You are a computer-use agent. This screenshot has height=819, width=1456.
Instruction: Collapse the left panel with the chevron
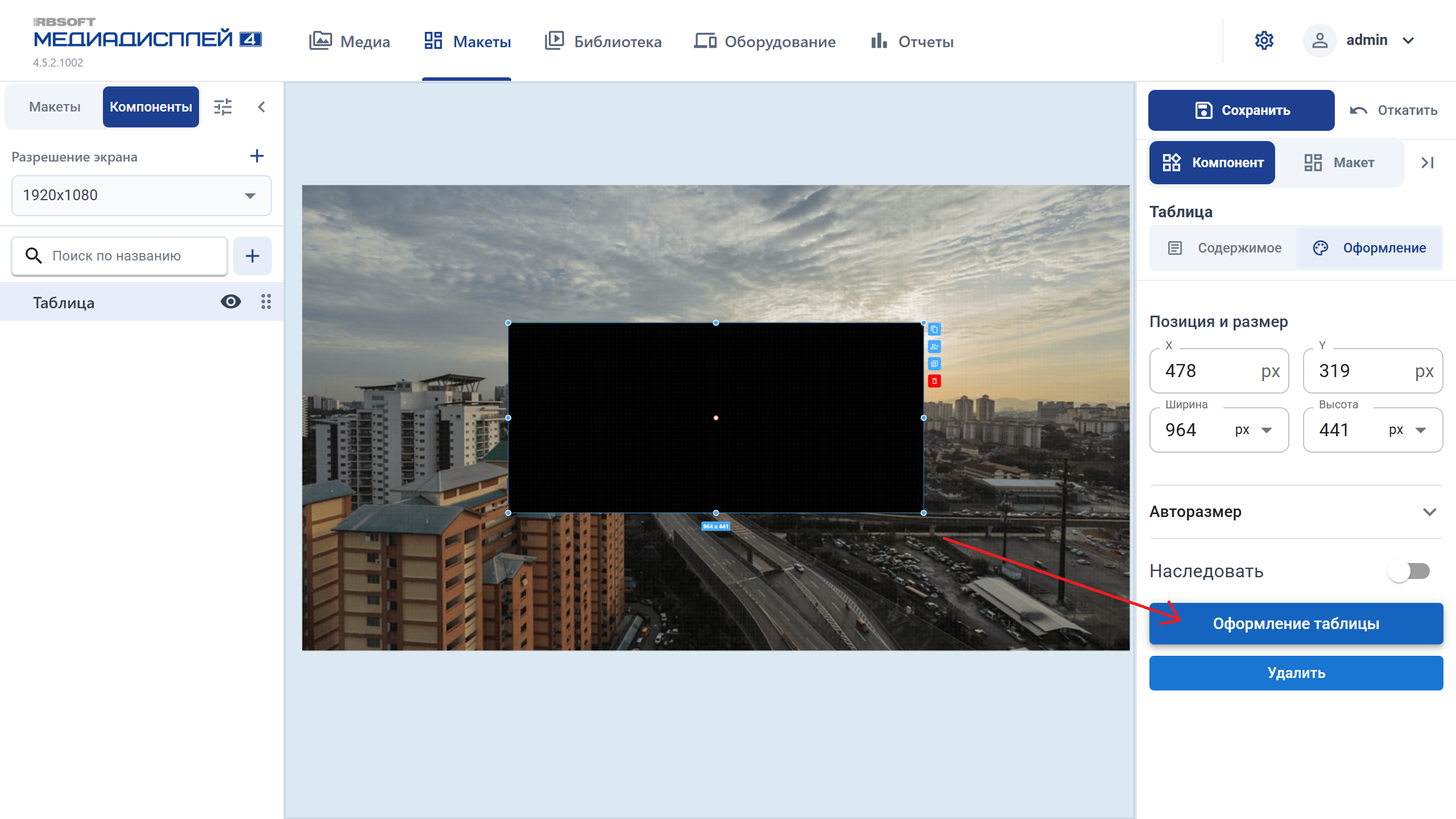pyautogui.click(x=262, y=107)
